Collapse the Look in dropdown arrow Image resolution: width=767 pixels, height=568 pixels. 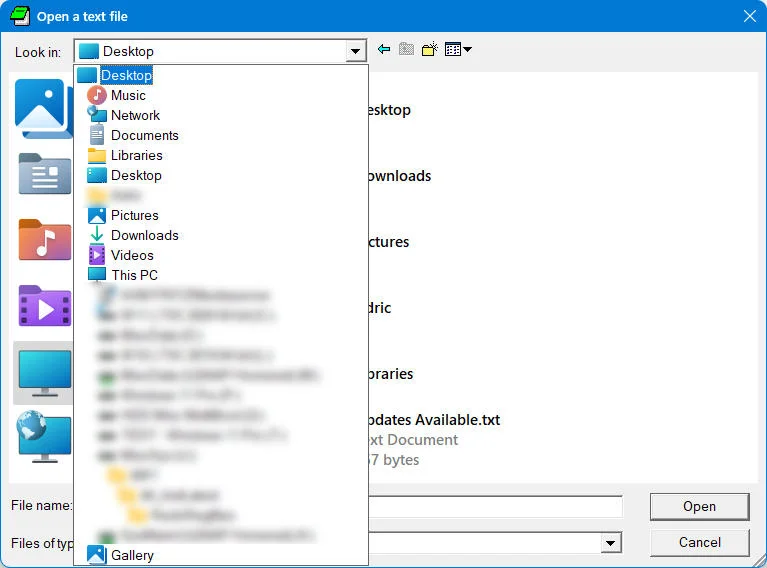[356, 51]
